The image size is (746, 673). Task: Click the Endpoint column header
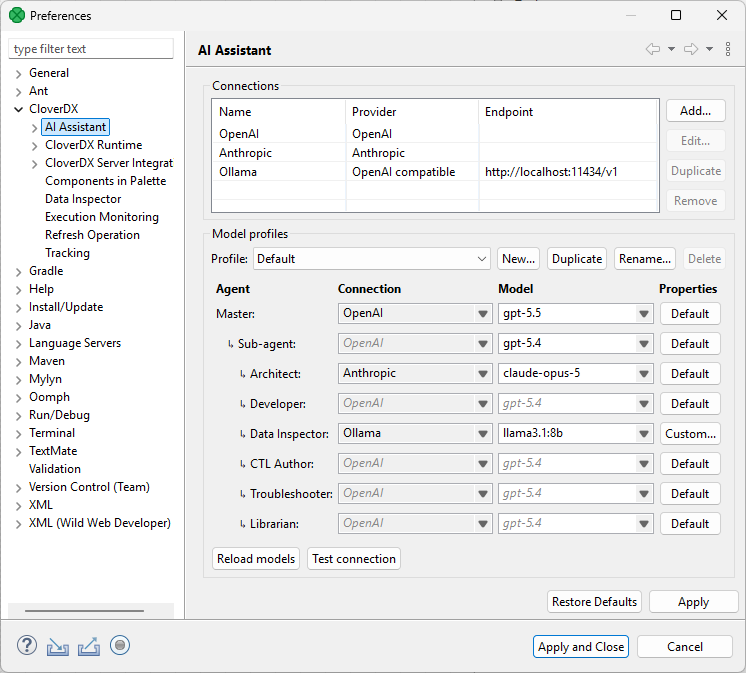(x=569, y=112)
